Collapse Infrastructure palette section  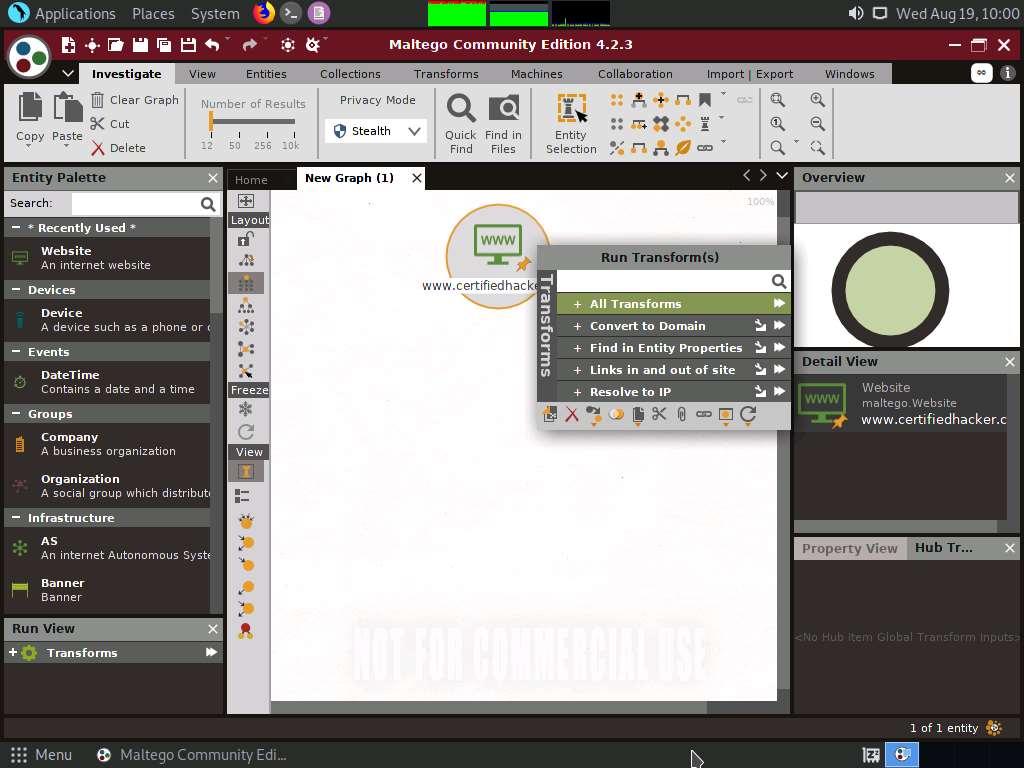point(16,517)
